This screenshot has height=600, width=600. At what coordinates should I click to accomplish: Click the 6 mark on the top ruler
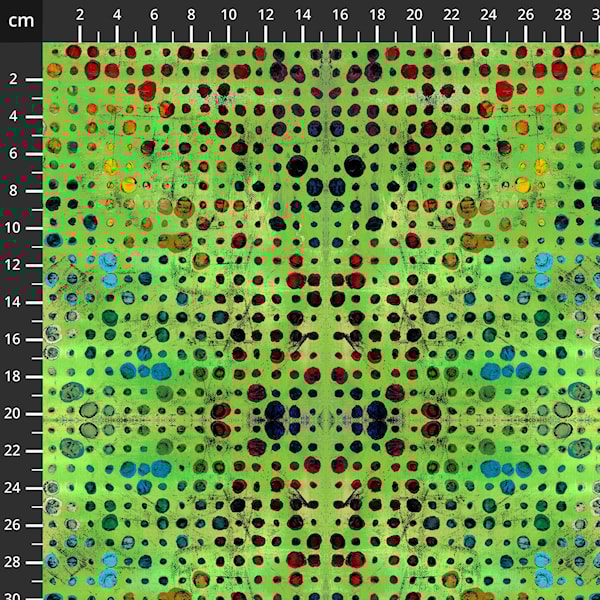click(154, 14)
